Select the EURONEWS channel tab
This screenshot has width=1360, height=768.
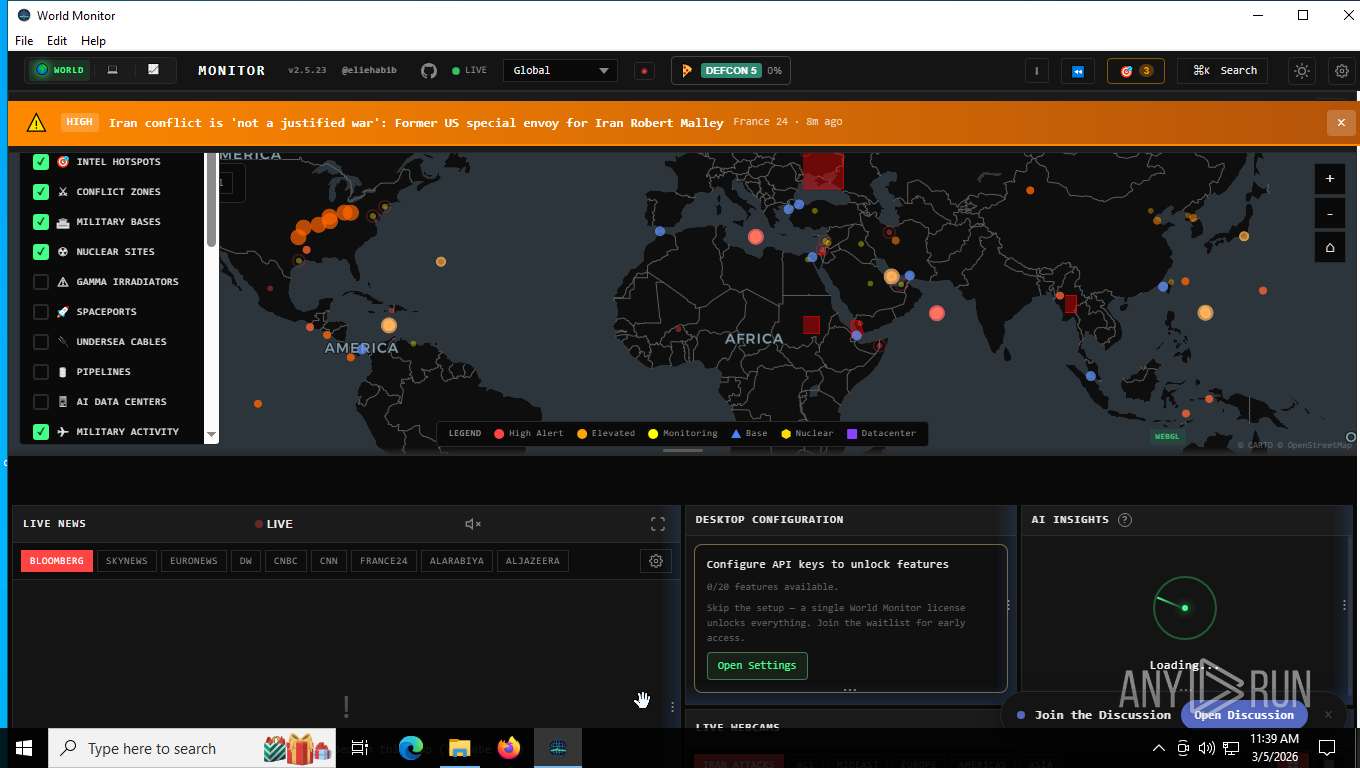pyautogui.click(x=194, y=561)
